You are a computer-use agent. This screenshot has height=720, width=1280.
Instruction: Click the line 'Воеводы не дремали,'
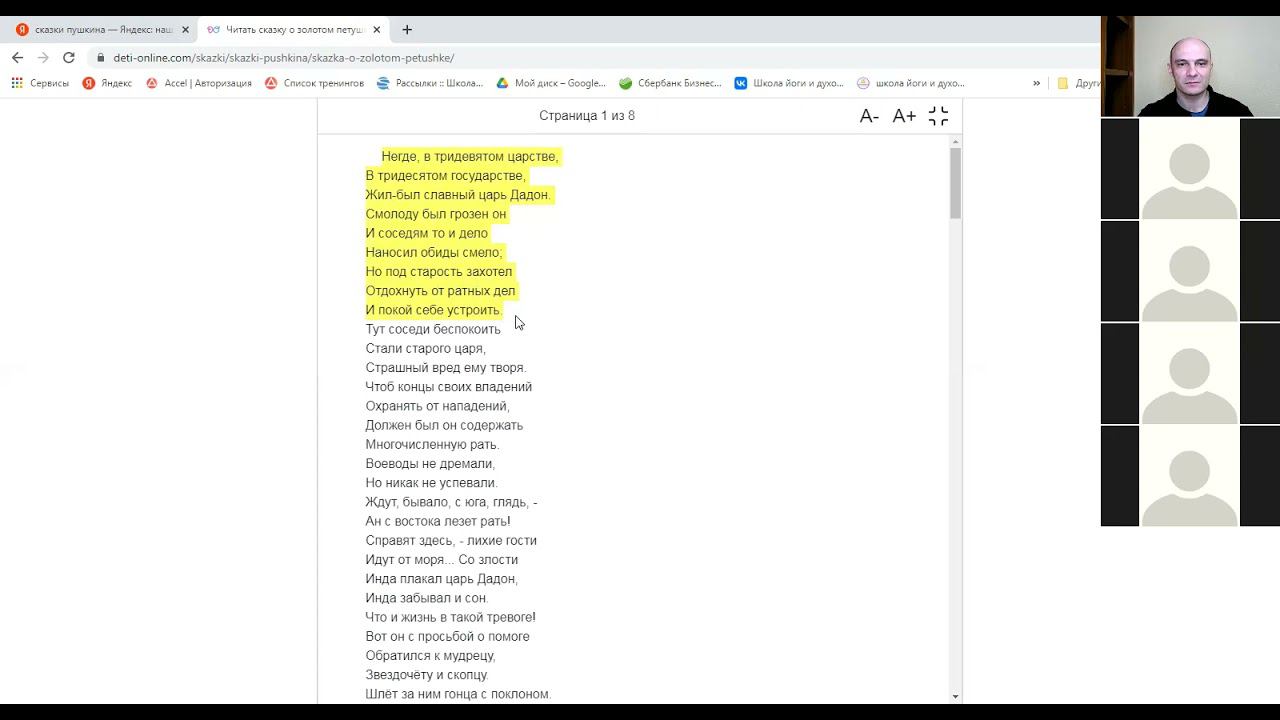click(x=431, y=464)
